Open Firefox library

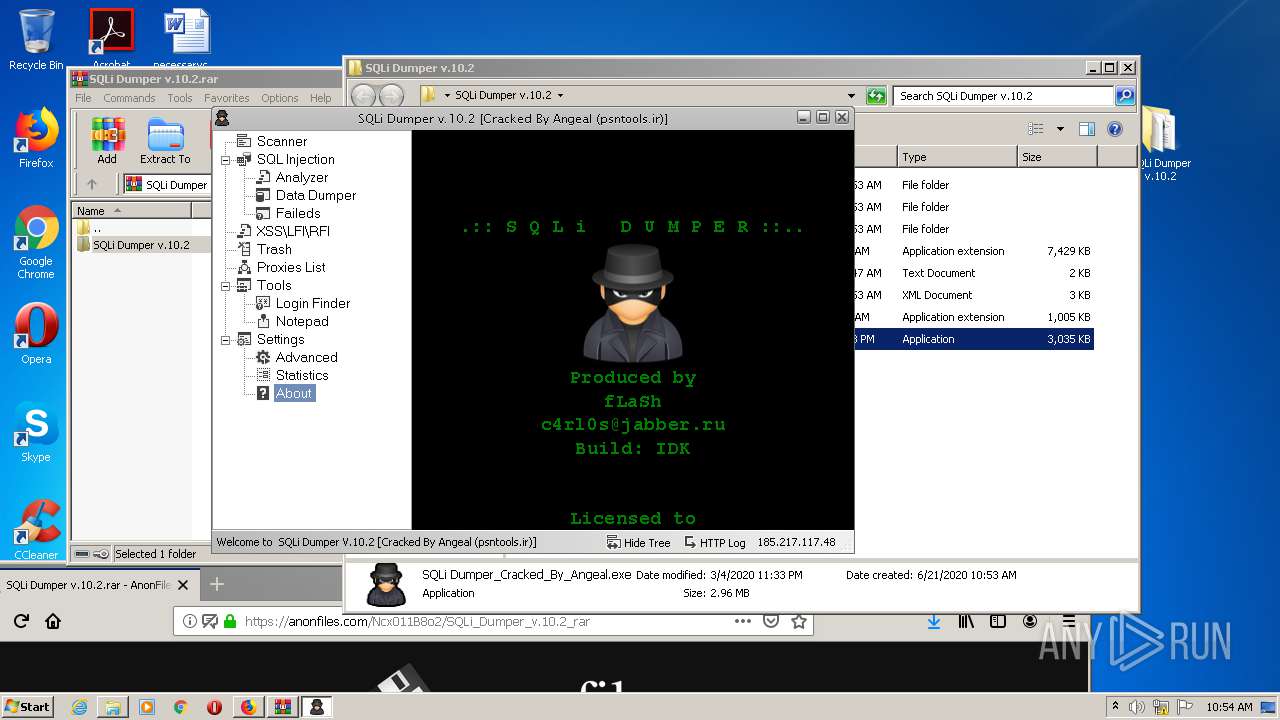(966, 621)
